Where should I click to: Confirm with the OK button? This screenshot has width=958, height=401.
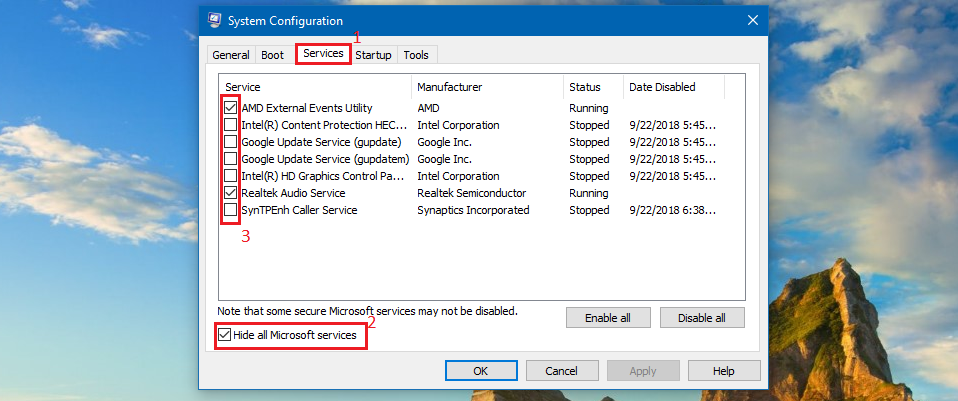481,370
